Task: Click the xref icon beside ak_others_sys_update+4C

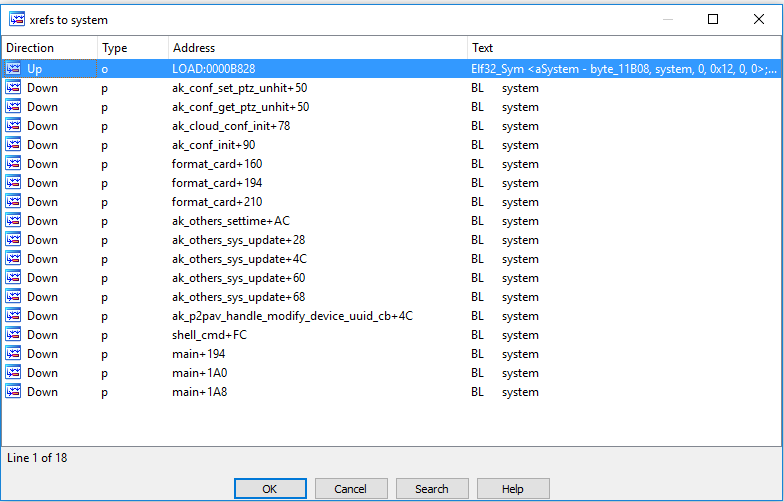Action: pos(14,258)
